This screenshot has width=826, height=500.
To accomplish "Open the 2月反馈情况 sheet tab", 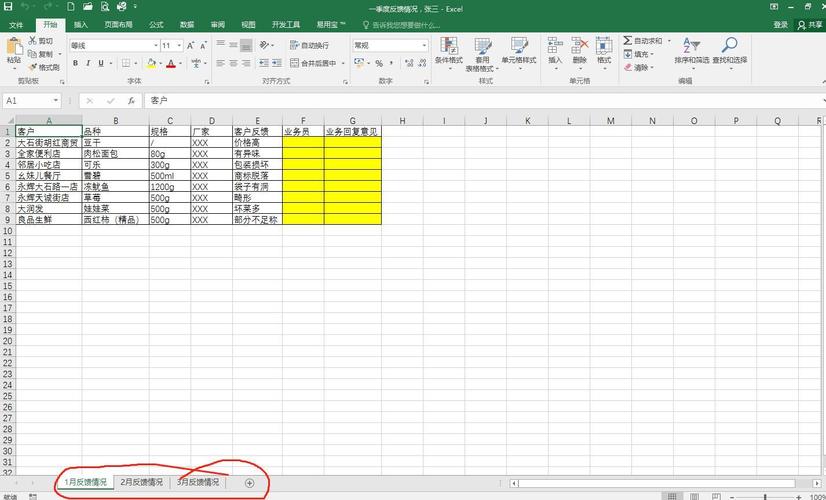I will 141,482.
